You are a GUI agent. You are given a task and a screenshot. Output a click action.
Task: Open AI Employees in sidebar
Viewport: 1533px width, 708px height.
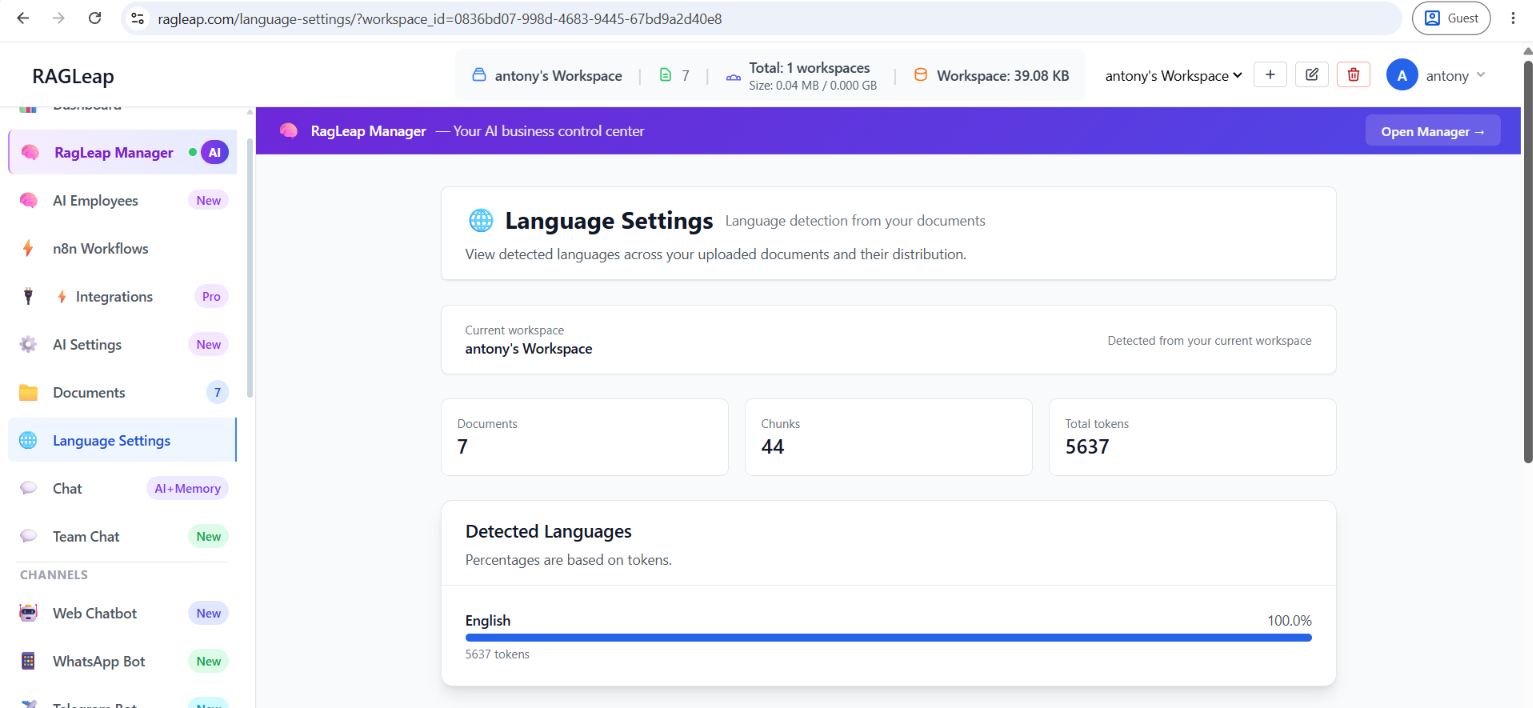click(122, 200)
